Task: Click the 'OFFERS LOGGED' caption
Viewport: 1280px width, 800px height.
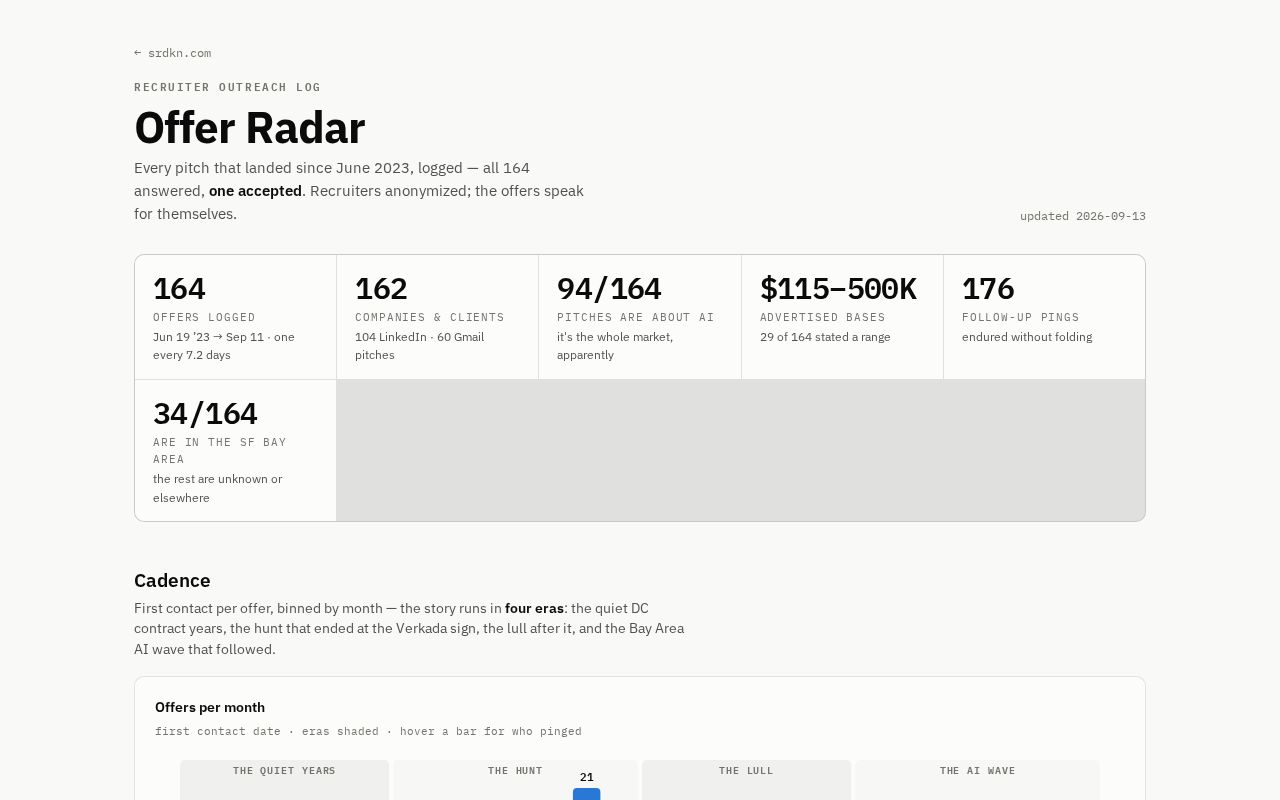Action: [x=204, y=317]
